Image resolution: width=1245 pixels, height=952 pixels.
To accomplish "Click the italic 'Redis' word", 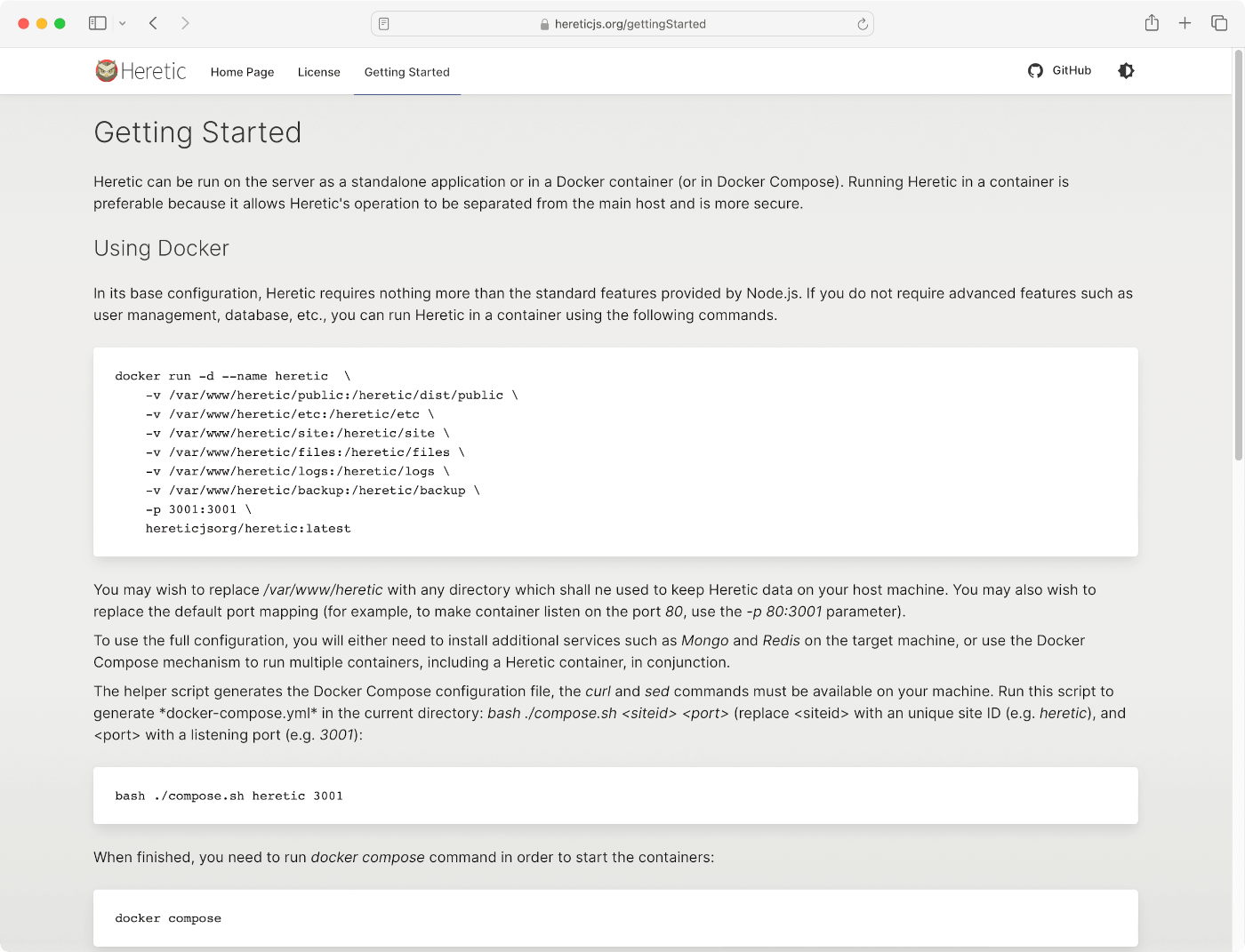I will (x=781, y=640).
